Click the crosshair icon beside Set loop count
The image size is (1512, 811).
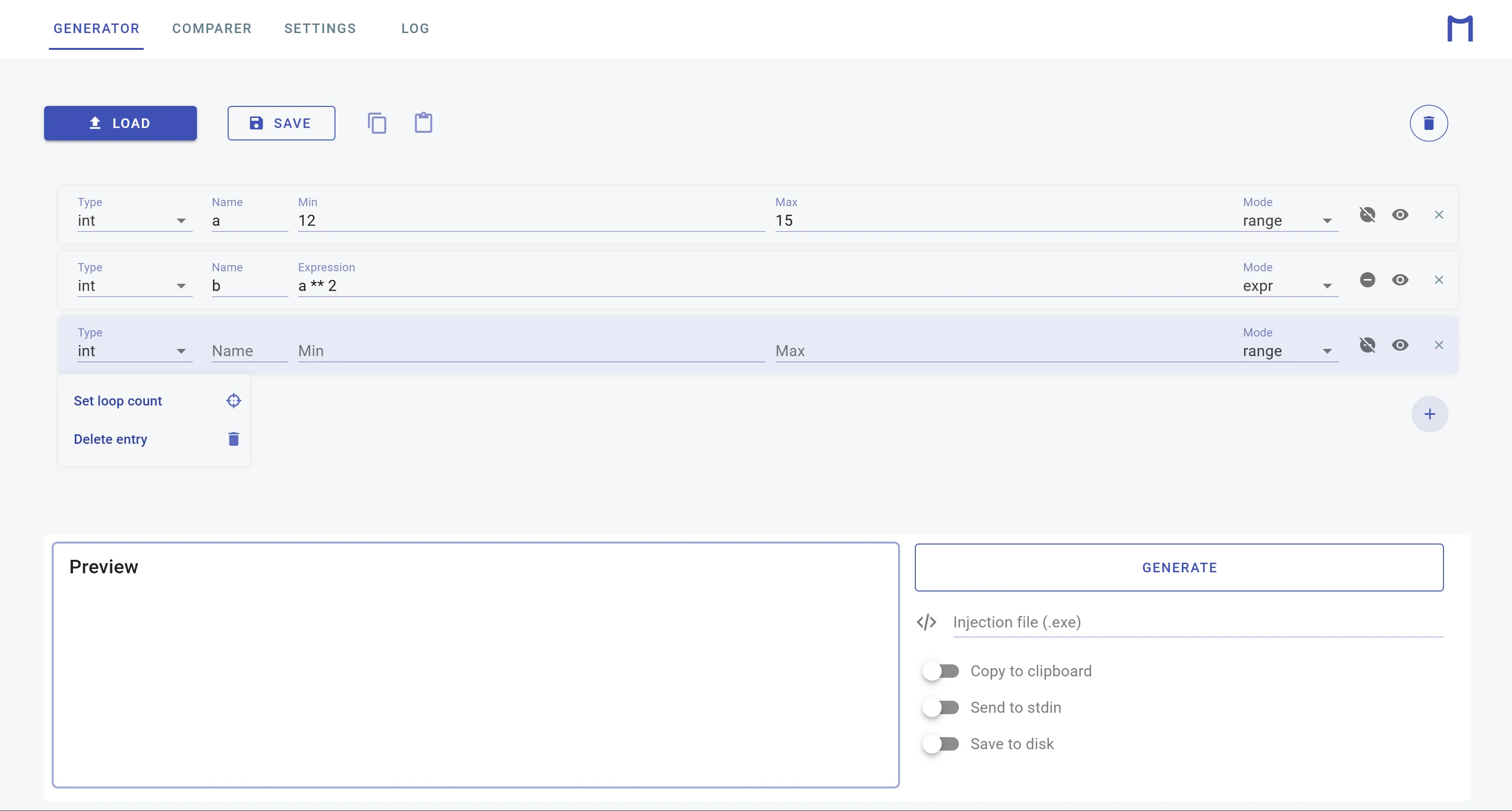[x=233, y=401]
